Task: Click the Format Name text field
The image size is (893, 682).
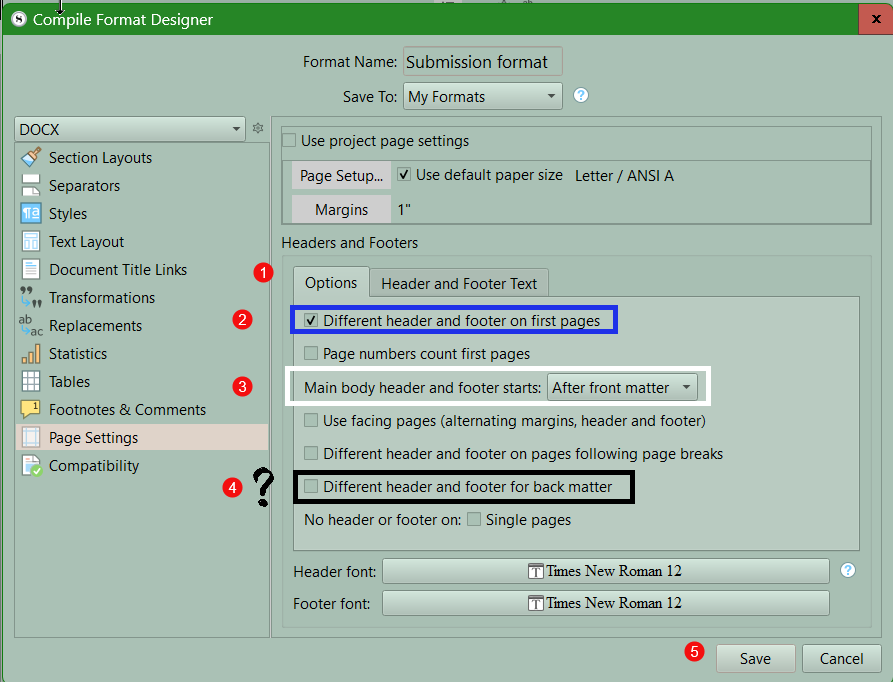Action: click(x=482, y=62)
